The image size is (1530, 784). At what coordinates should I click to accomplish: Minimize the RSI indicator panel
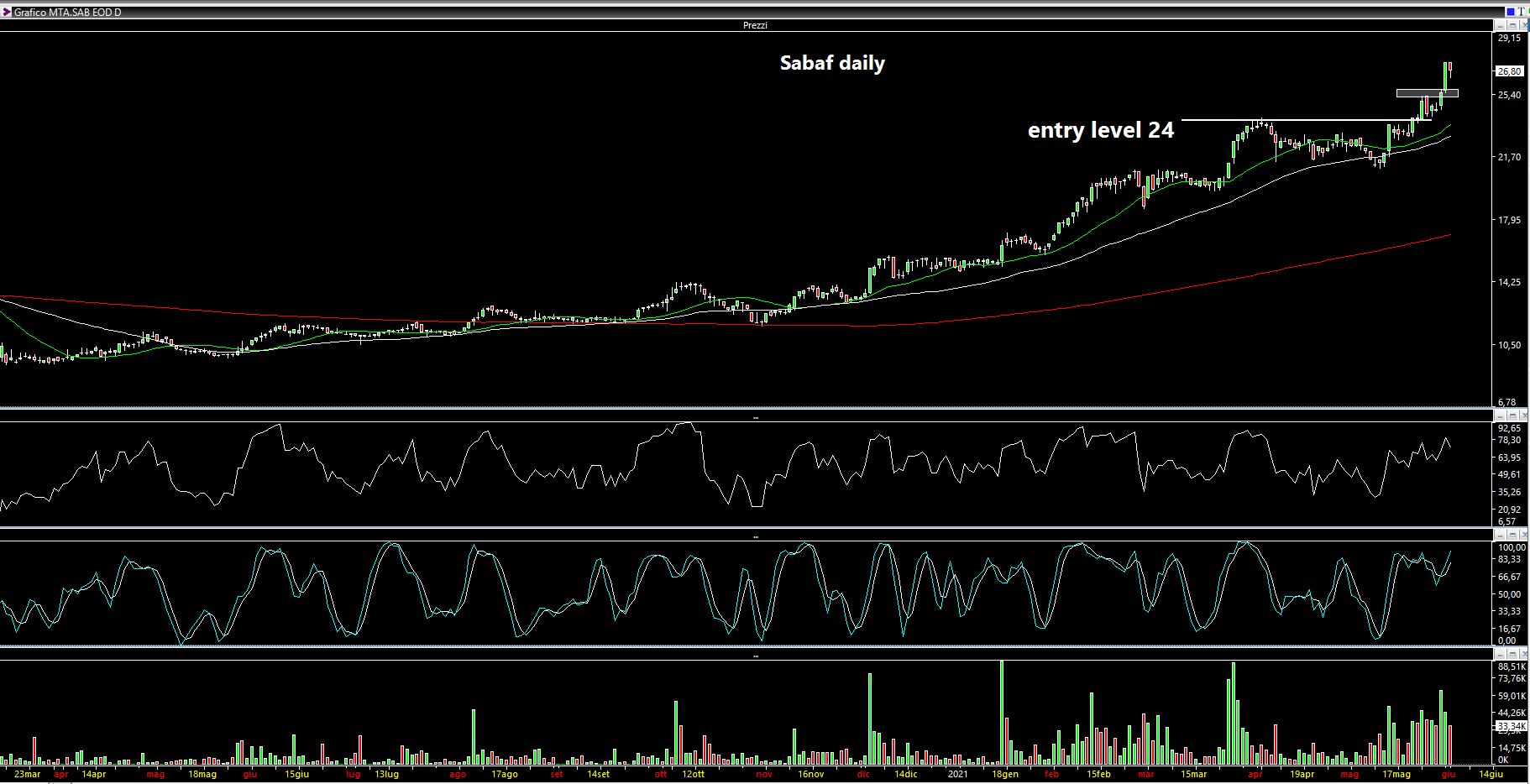coord(1500,416)
